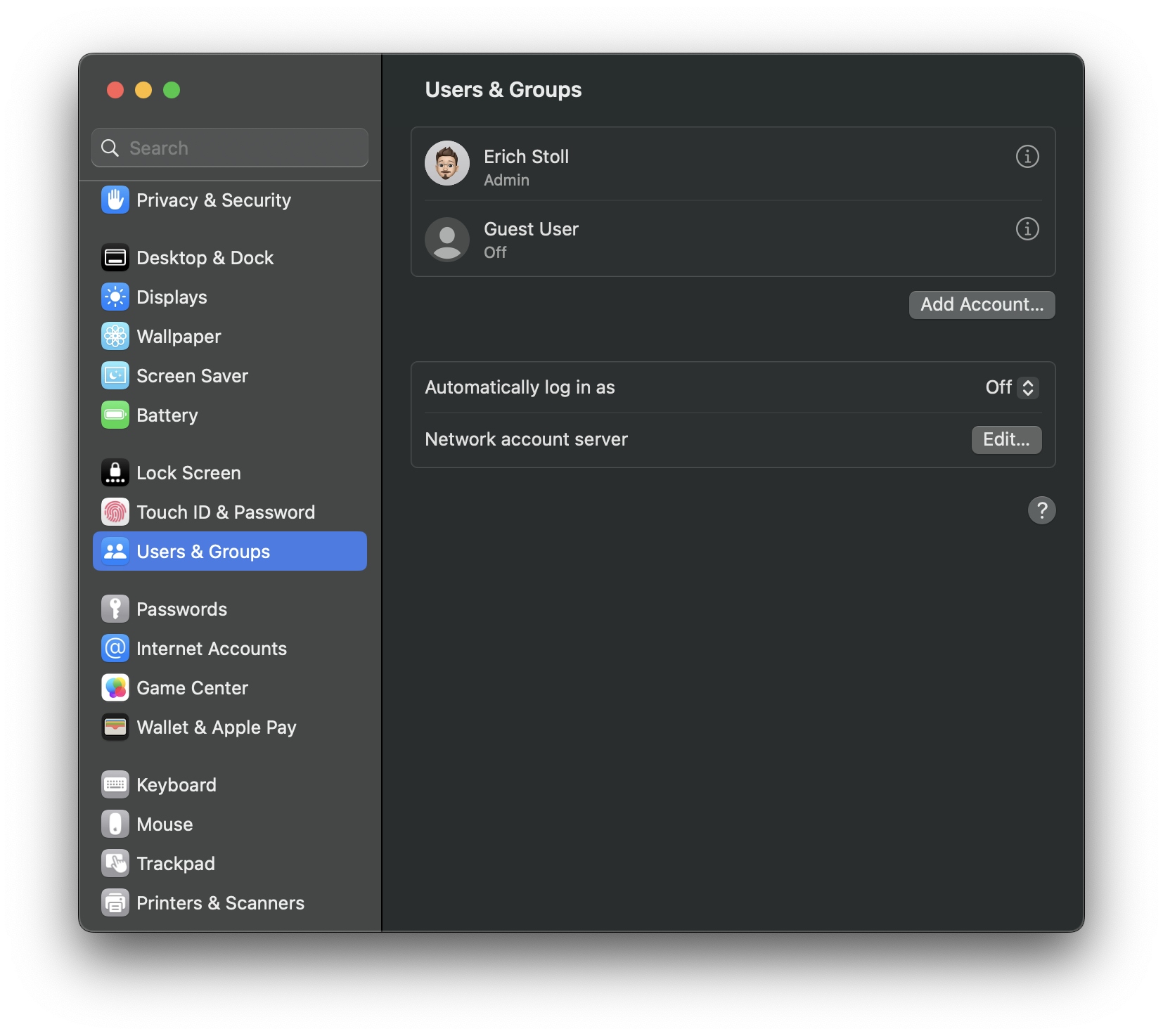
Task: Open the Privacy & Security settings icon
Action: coord(115,200)
